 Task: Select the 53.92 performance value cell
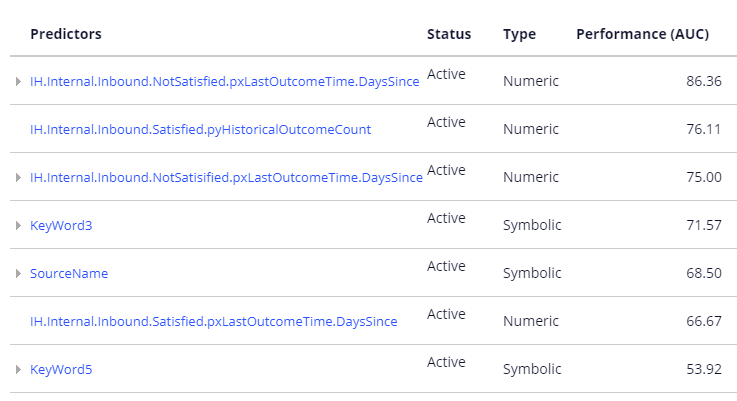(703, 369)
